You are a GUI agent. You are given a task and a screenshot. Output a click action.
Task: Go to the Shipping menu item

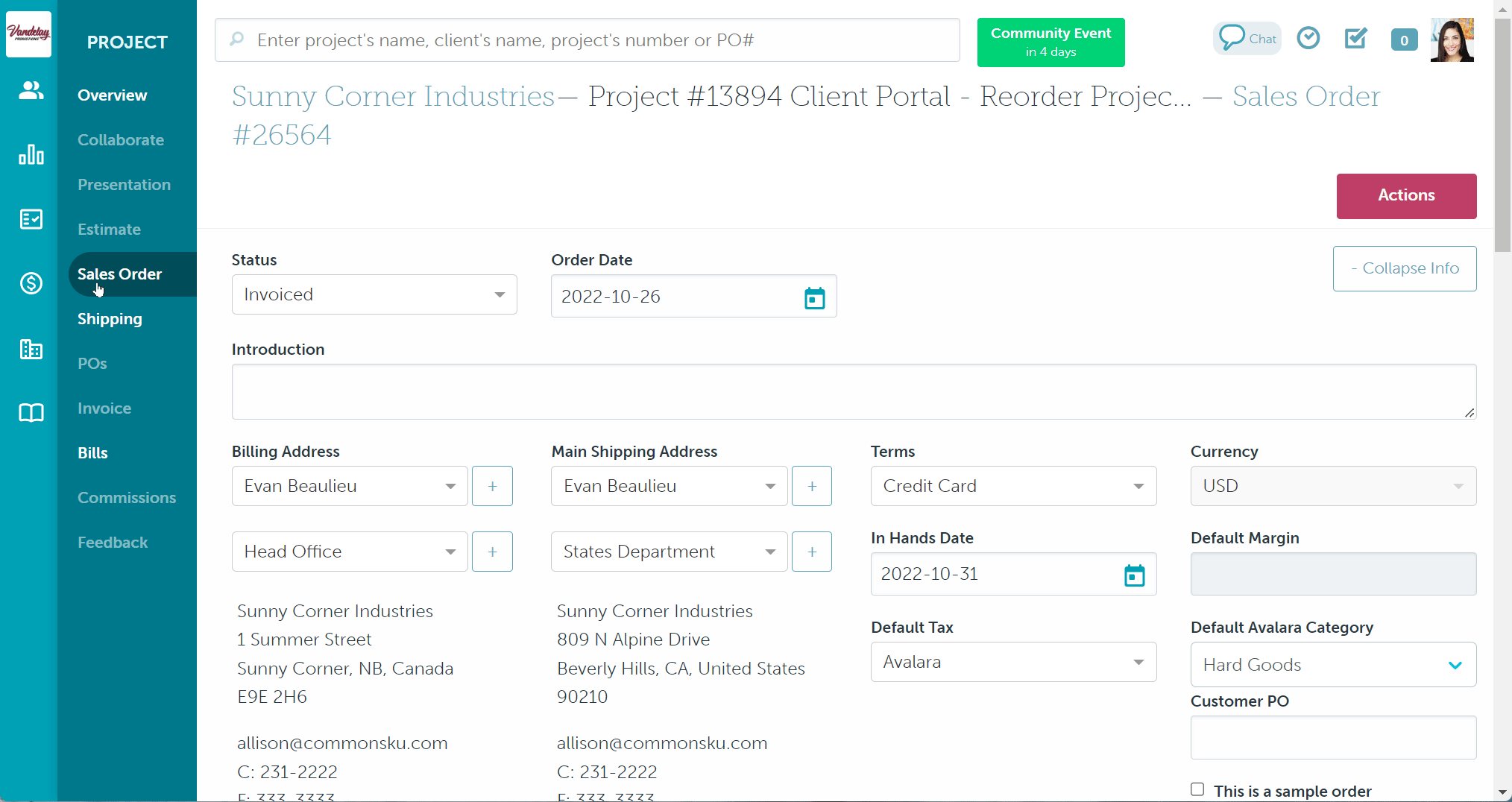coord(110,319)
